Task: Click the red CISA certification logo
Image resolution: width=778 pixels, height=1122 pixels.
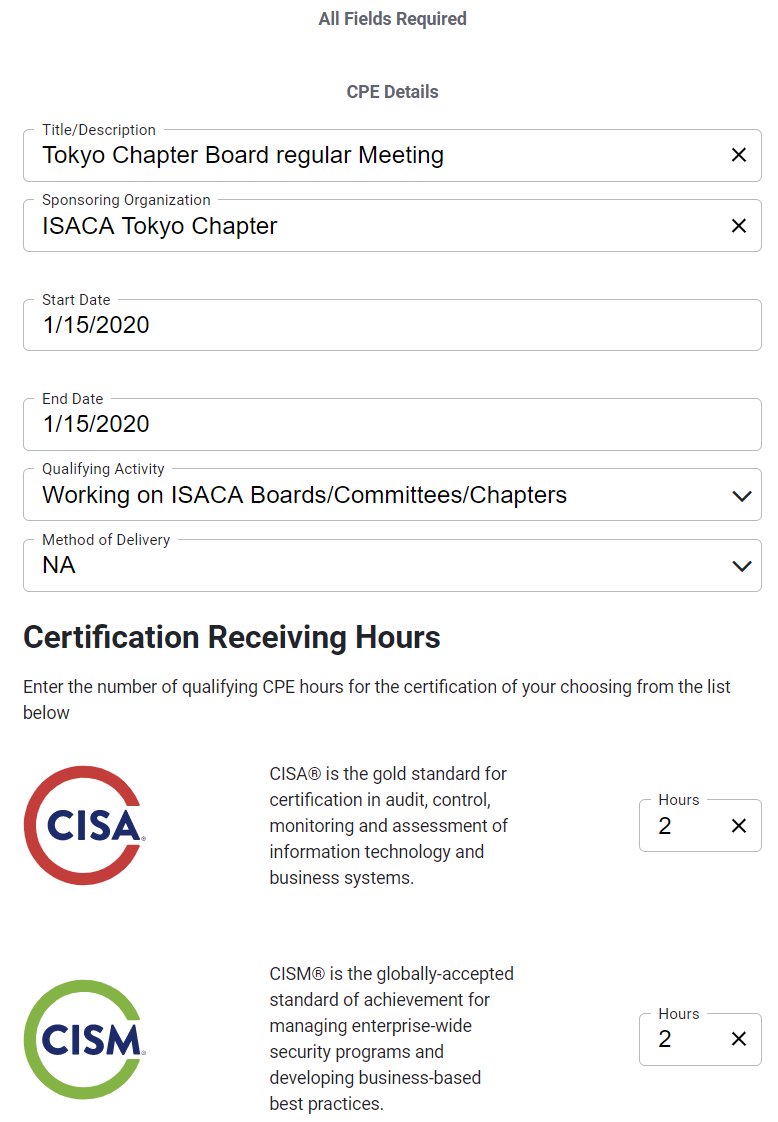Action: (x=85, y=825)
